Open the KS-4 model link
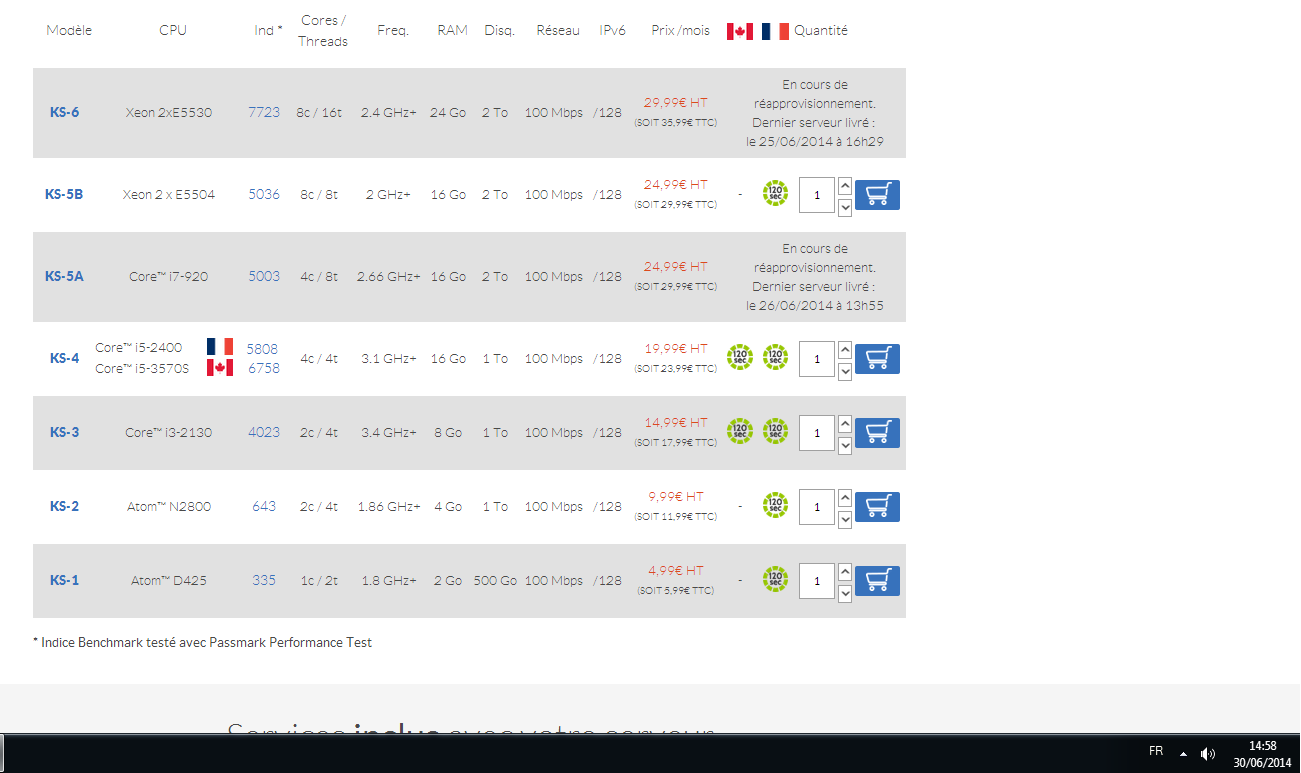Screen dimensions: 1301x773 [x=64, y=358]
